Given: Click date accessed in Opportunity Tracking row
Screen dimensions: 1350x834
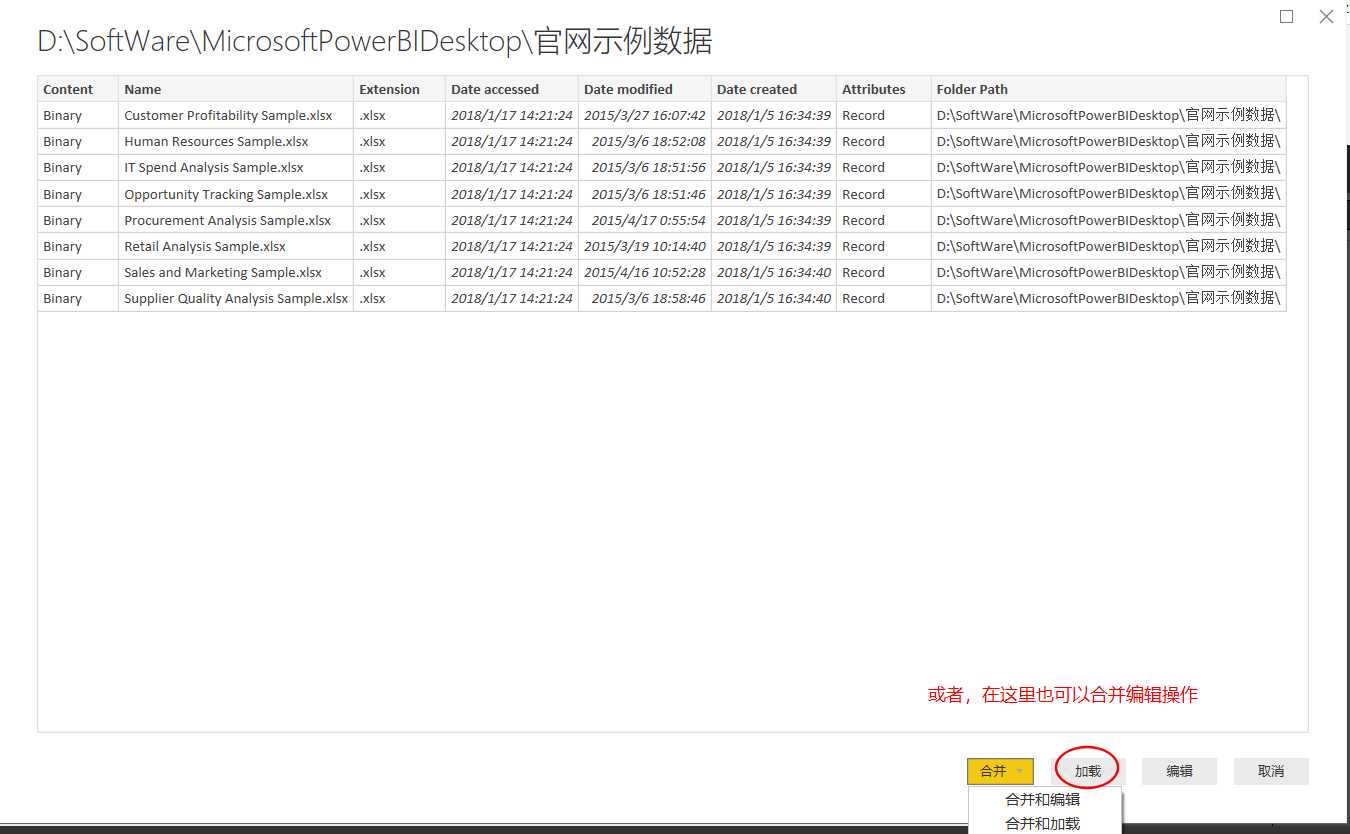Looking at the screenshot, I should 512,194.
